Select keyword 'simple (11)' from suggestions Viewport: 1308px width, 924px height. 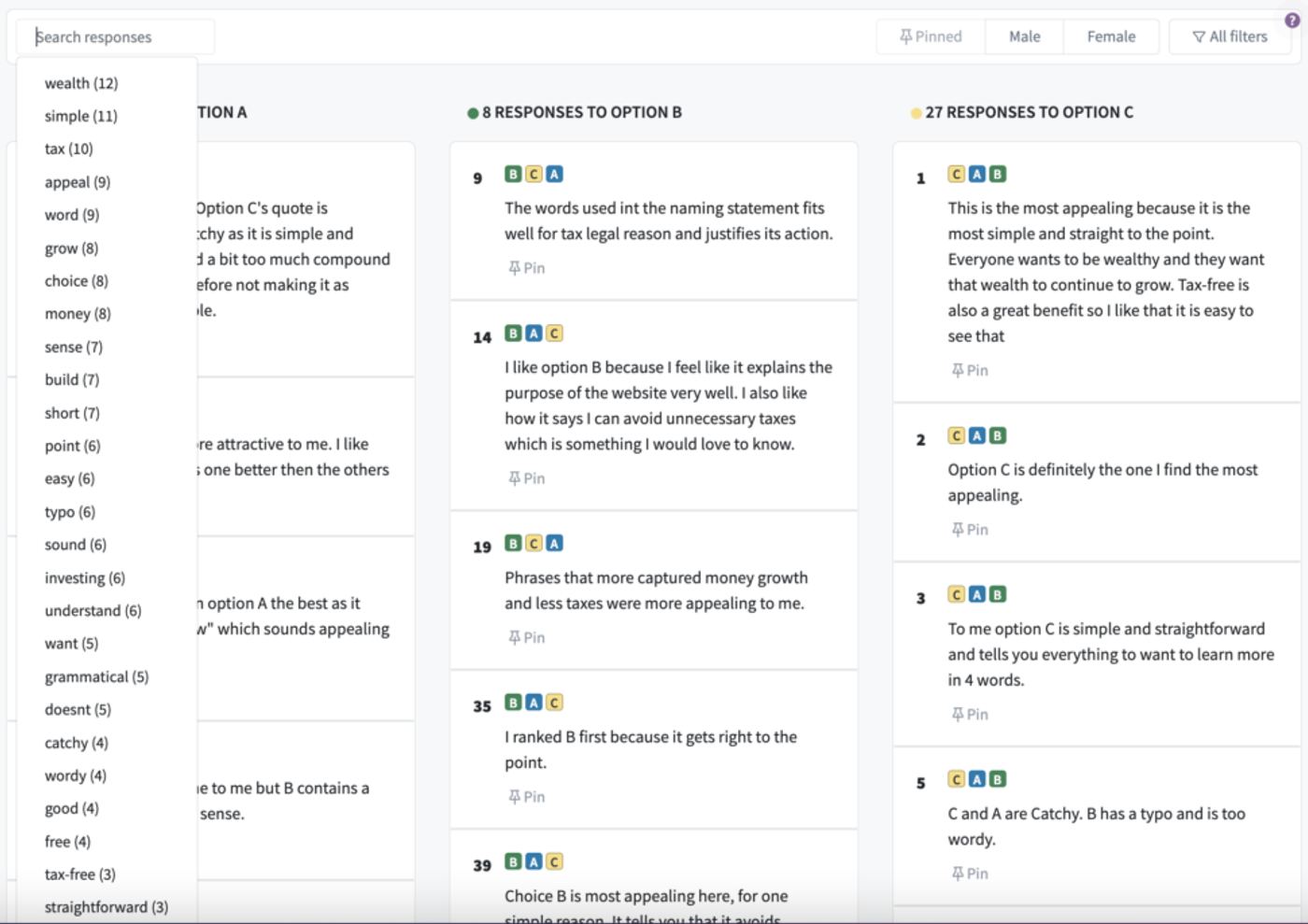[x=81, y=116]
